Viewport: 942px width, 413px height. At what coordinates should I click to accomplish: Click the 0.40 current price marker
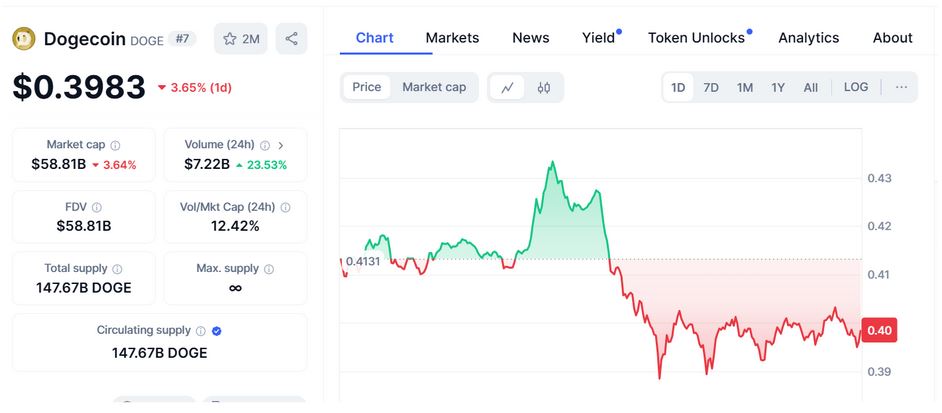point(879,331)
